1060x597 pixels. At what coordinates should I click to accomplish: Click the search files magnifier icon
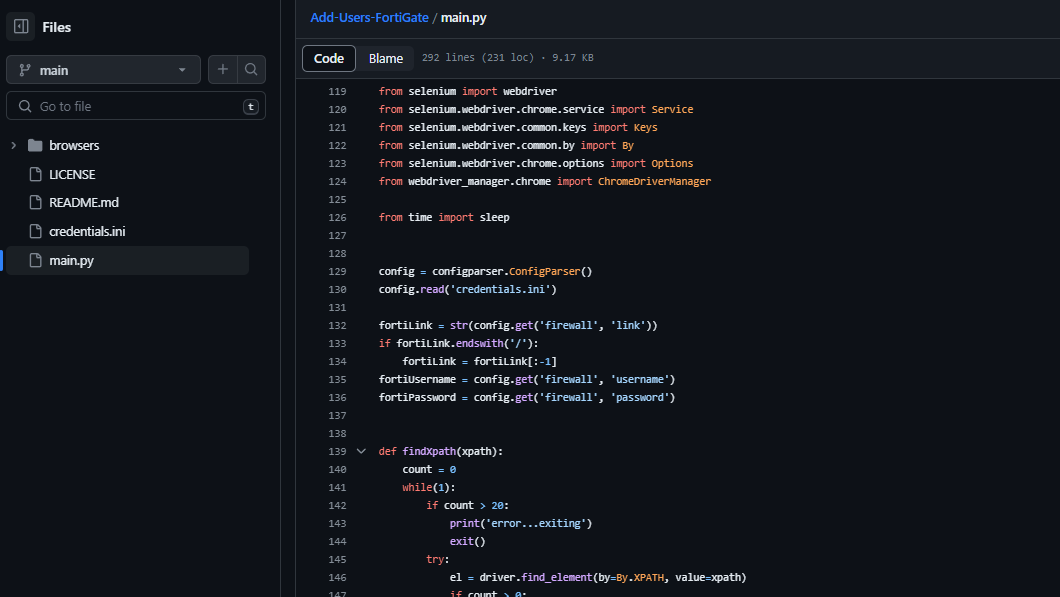click(x=251, y=70)
